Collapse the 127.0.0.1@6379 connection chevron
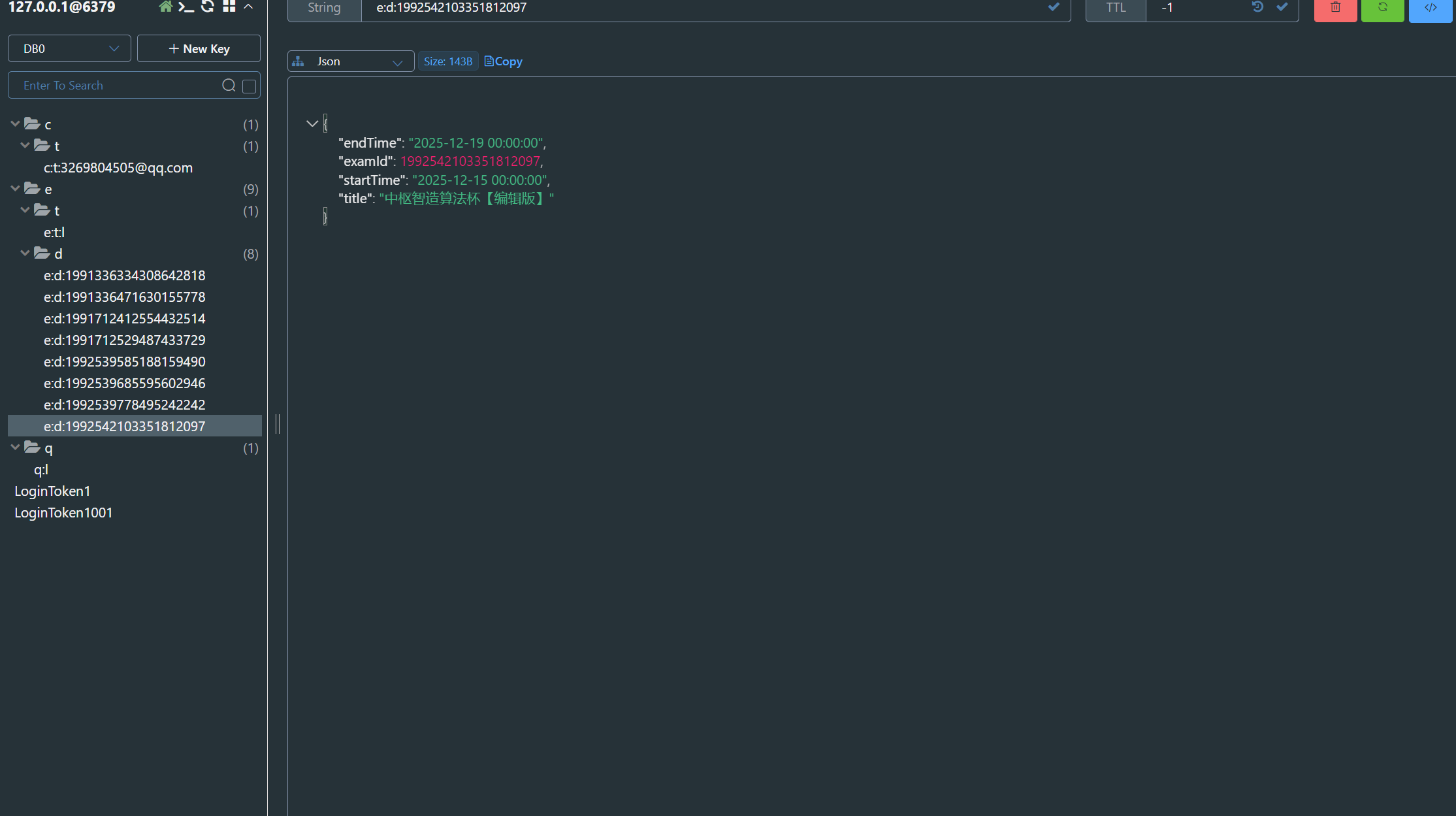 pyautogui.click(x=248, y=7)
